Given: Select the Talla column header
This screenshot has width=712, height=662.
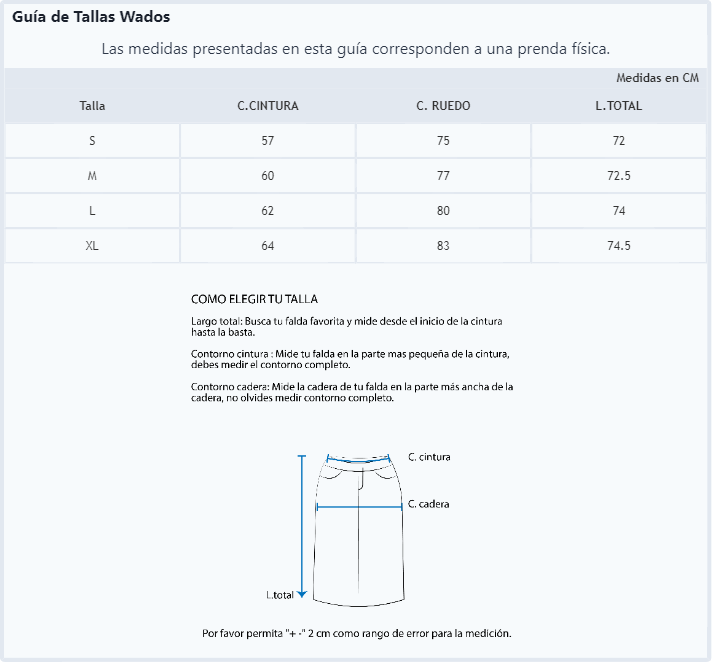Looking at the screenshot, I should coord(92,106).
